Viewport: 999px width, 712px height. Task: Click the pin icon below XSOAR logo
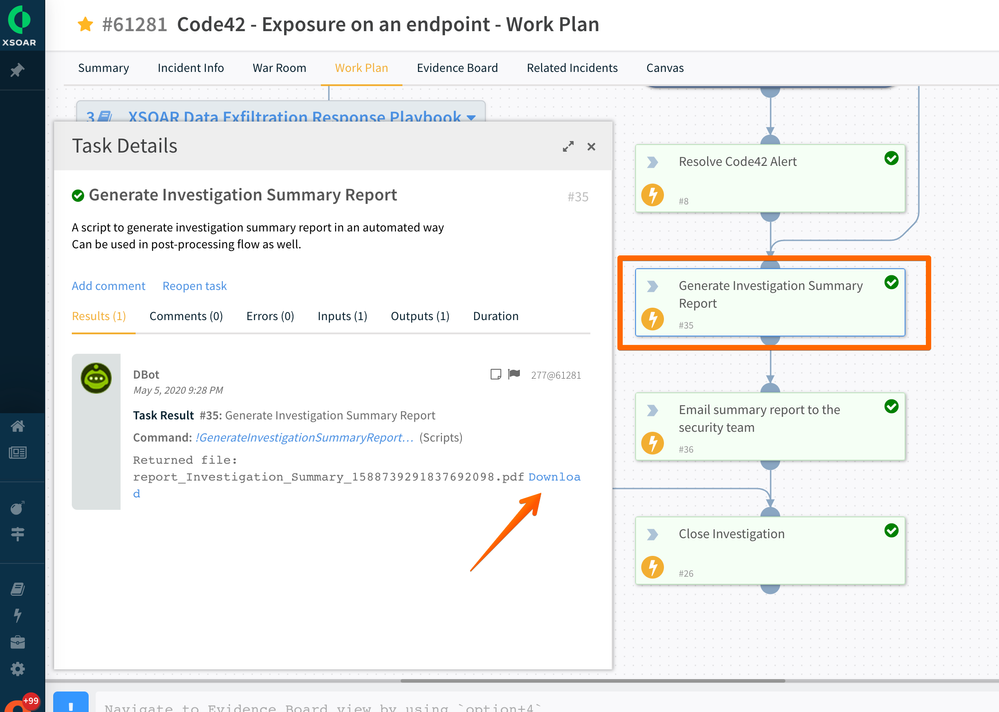pyautogui.click(x=17, y=71)
